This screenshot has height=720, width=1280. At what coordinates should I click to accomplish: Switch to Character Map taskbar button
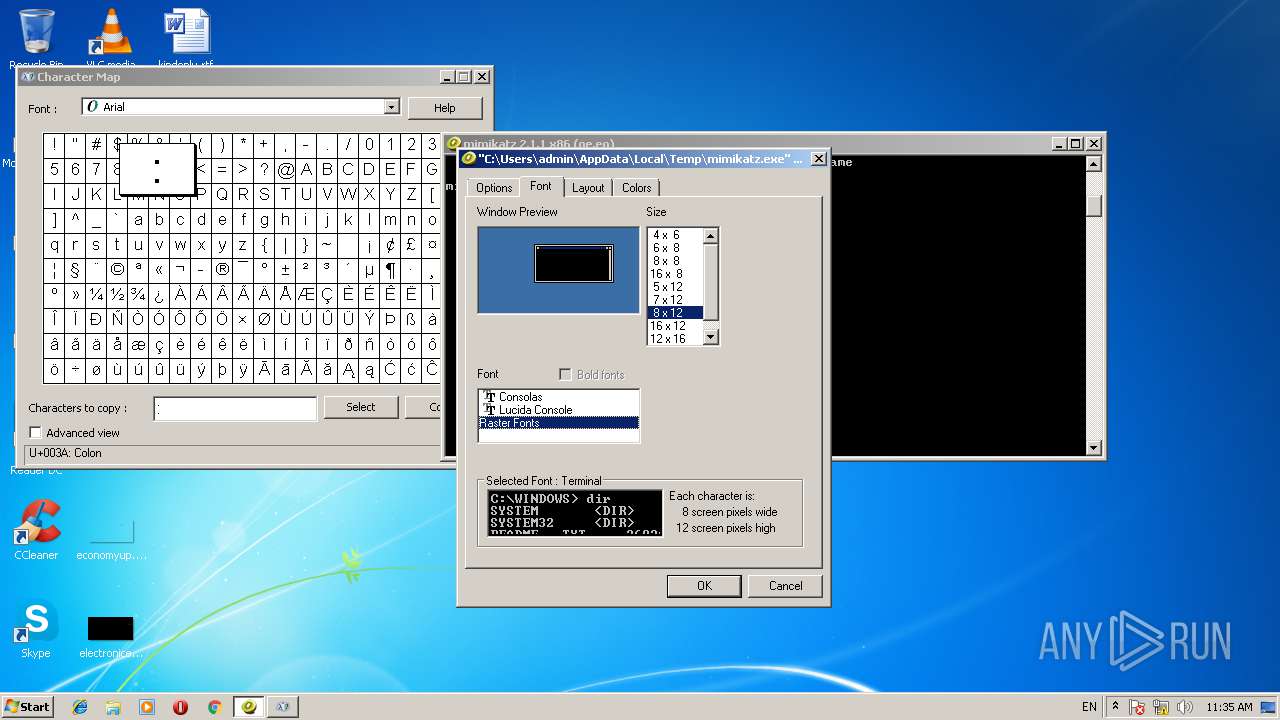coord(283,707)
